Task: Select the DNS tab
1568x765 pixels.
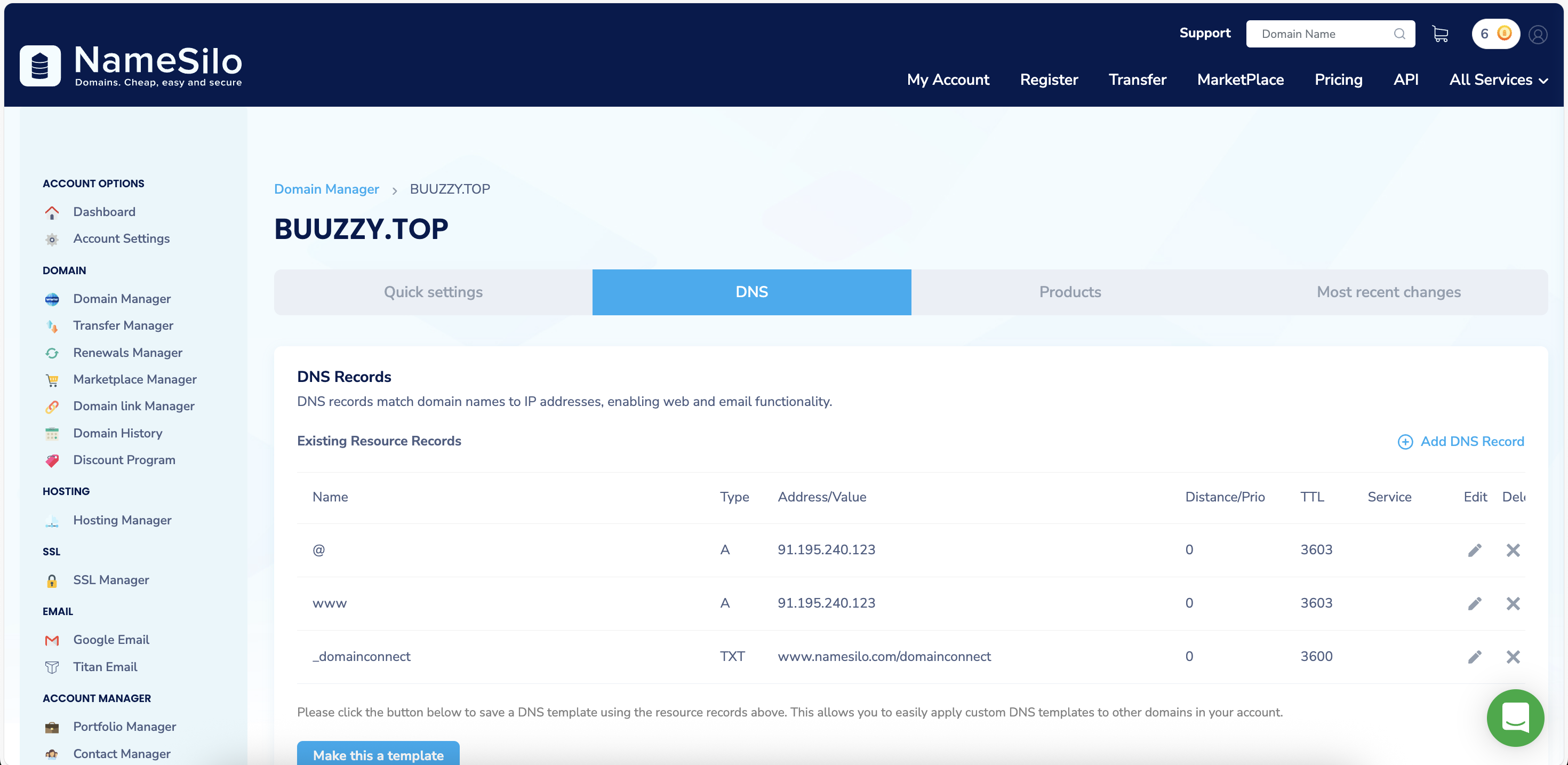Action: 751,292
